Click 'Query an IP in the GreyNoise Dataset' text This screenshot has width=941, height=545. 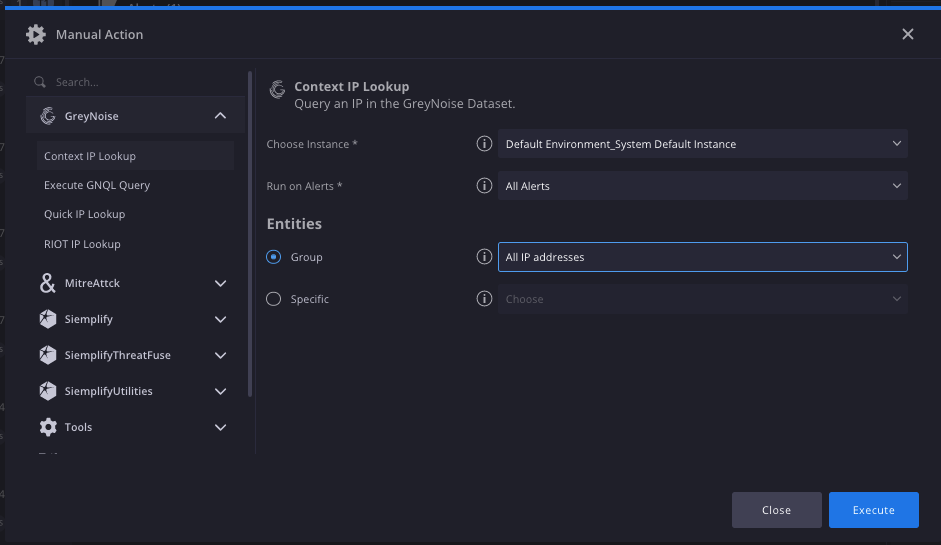click(404, 104)
